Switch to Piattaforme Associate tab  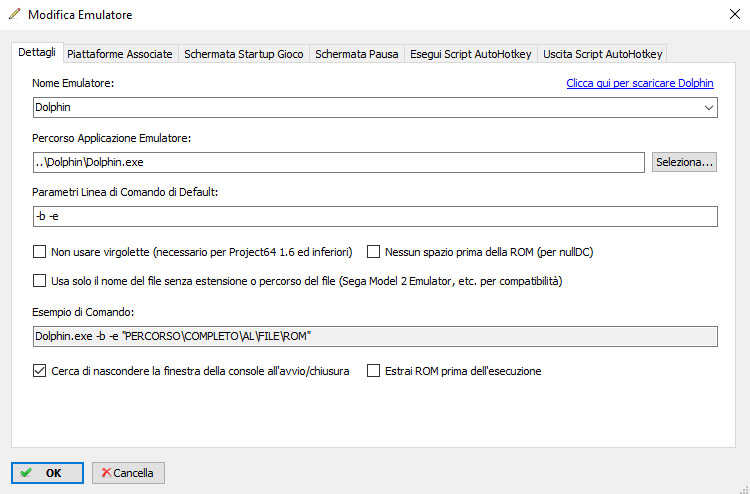click(x=120, y=54)
